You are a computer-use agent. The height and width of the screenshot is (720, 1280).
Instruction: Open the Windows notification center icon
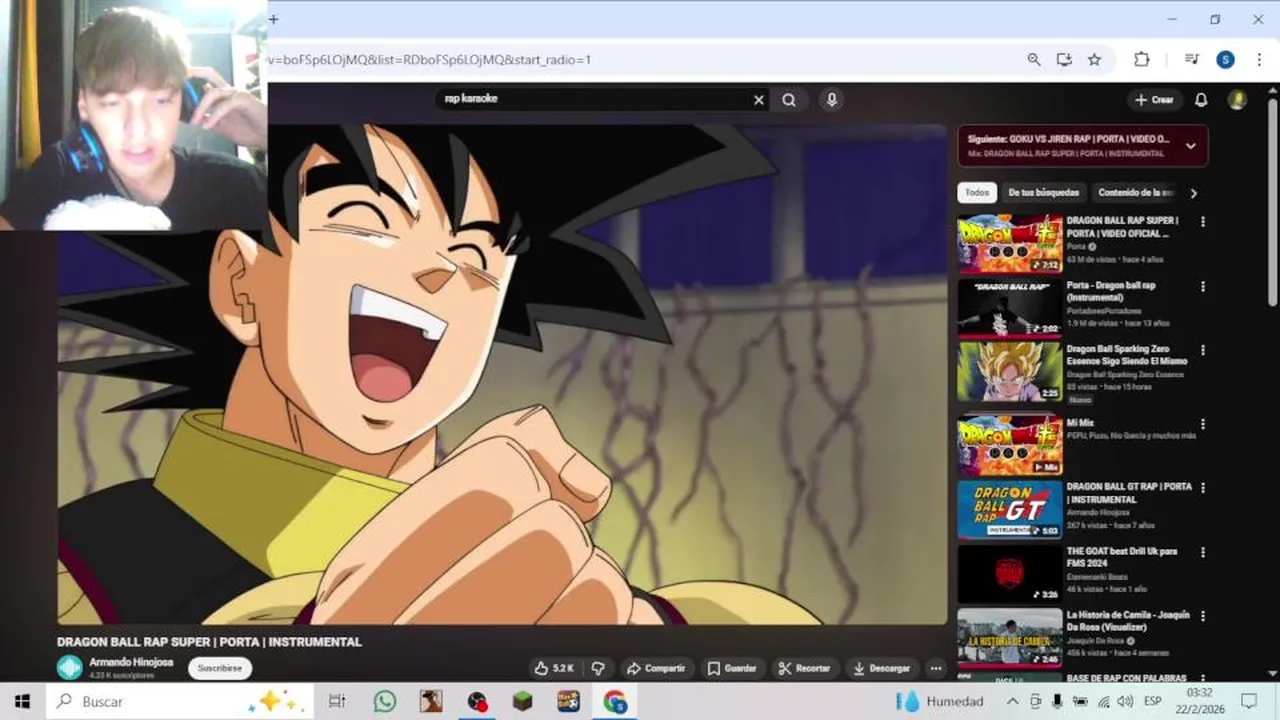coord(1249,701)
